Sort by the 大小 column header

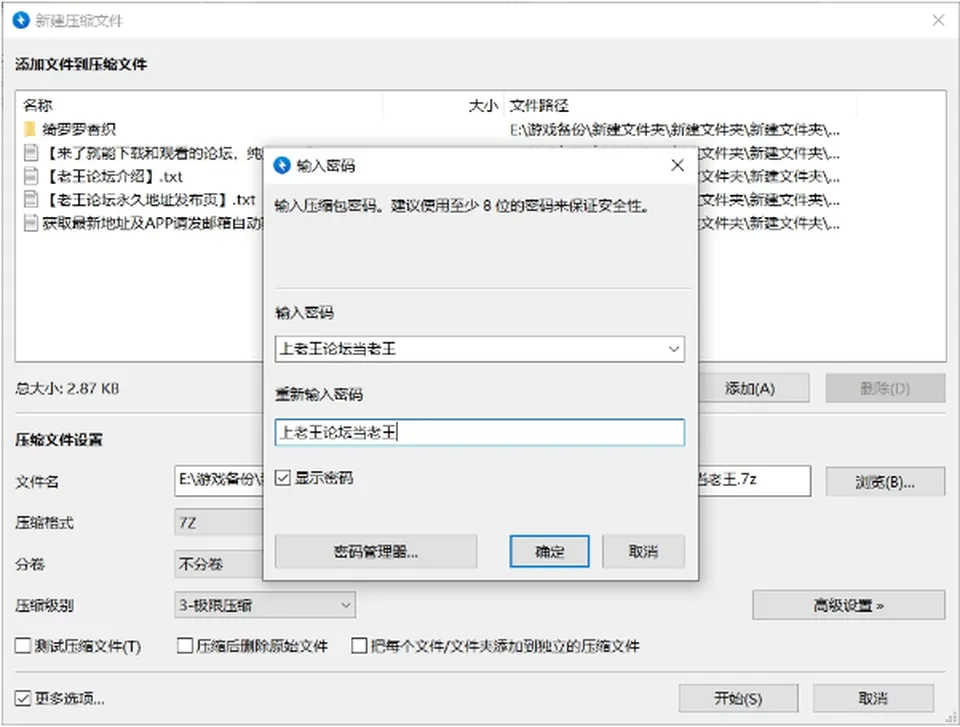coord(483,105)
